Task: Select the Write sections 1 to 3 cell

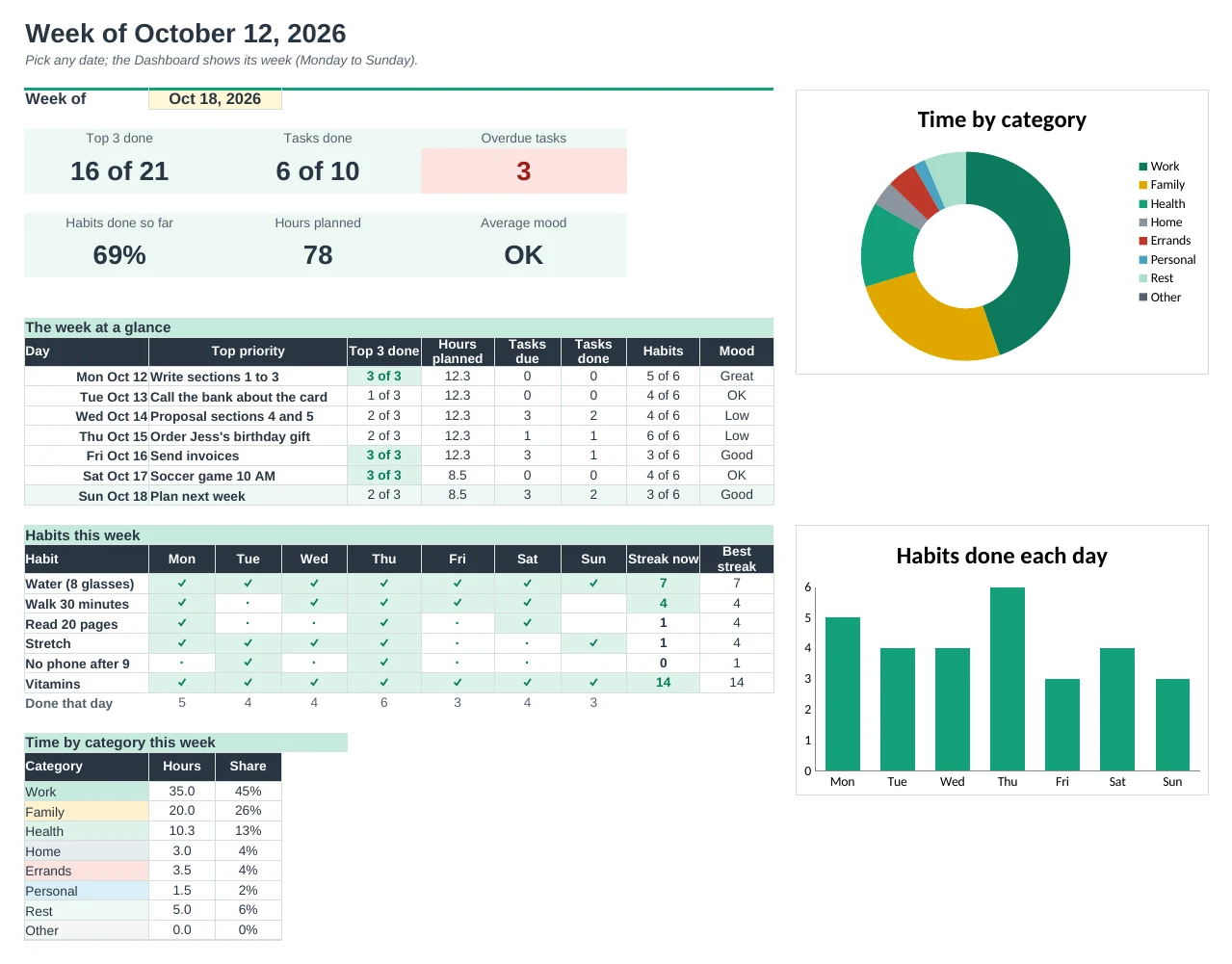Action: (249, 377)
